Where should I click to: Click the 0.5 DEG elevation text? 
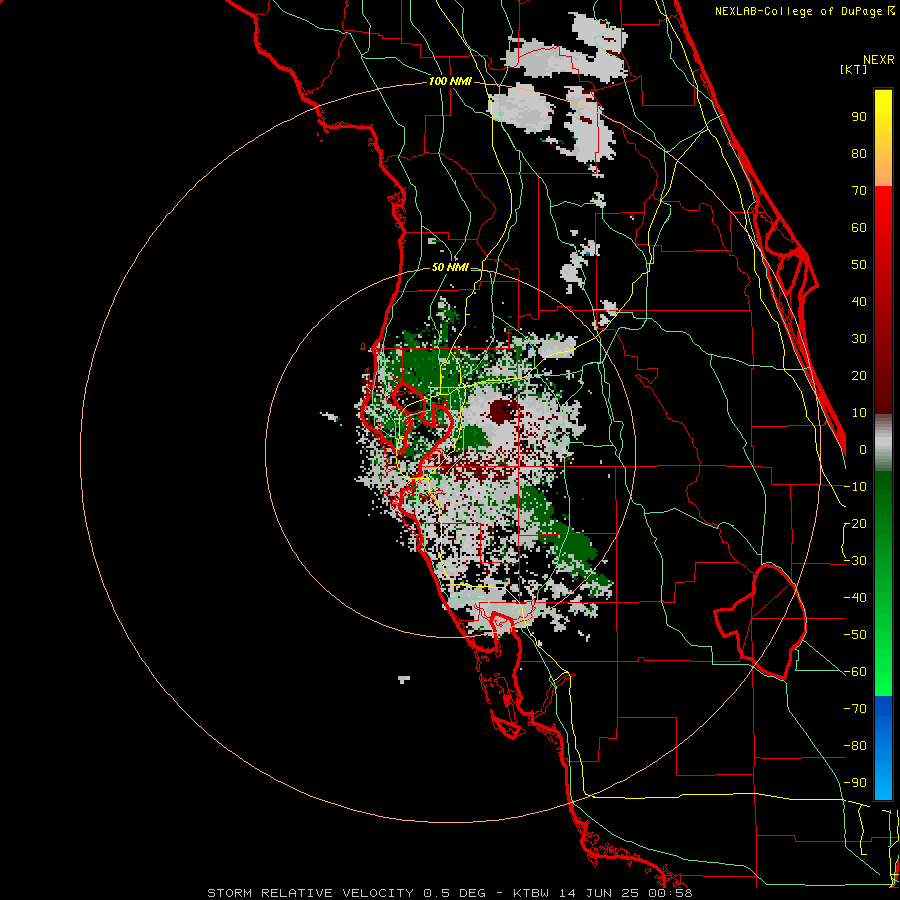coord(455,893)
